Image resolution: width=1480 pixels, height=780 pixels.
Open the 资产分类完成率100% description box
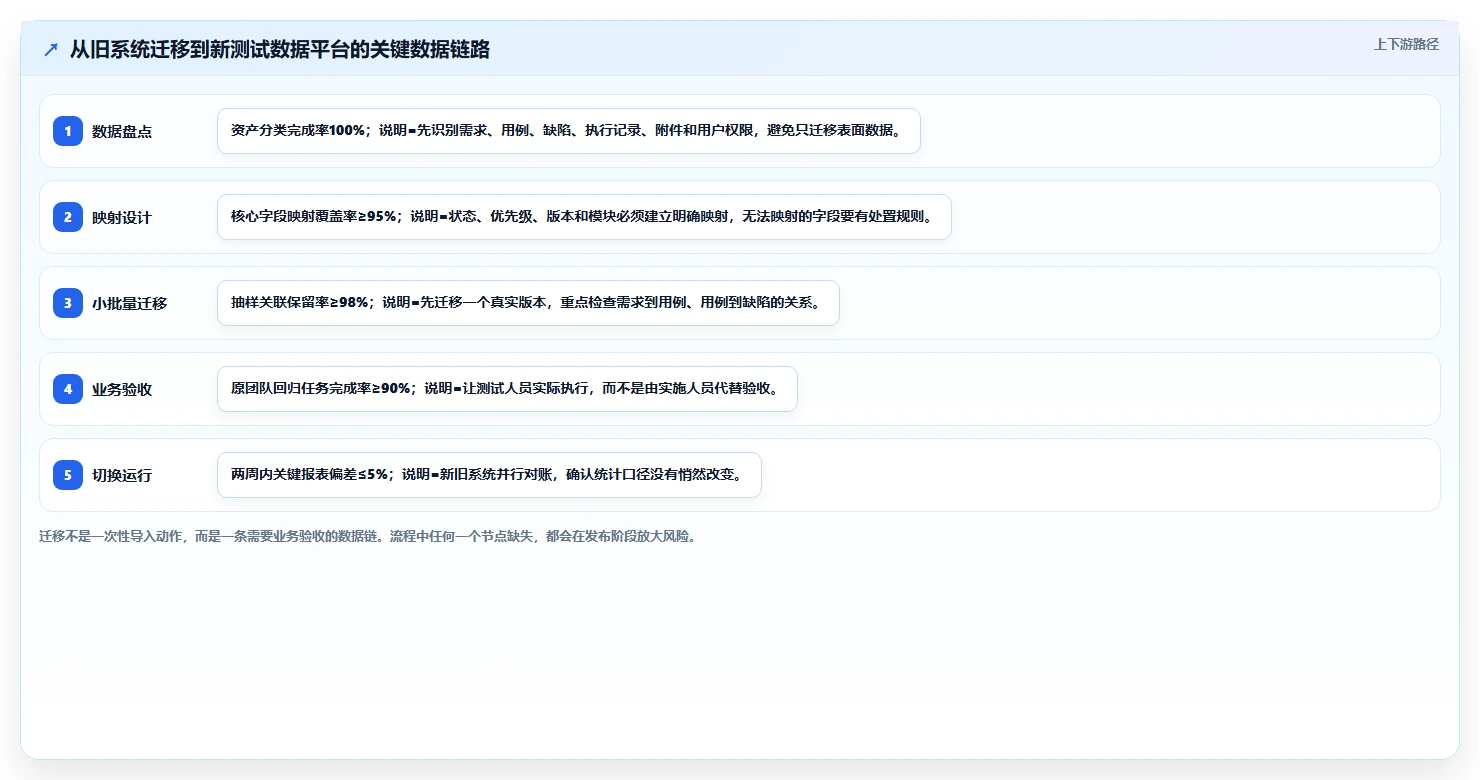click(x=569, y=131)
